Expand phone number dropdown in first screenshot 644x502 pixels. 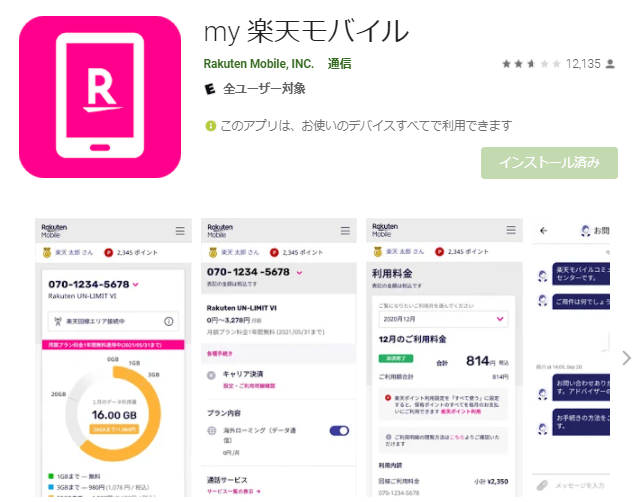click(136, 284)
